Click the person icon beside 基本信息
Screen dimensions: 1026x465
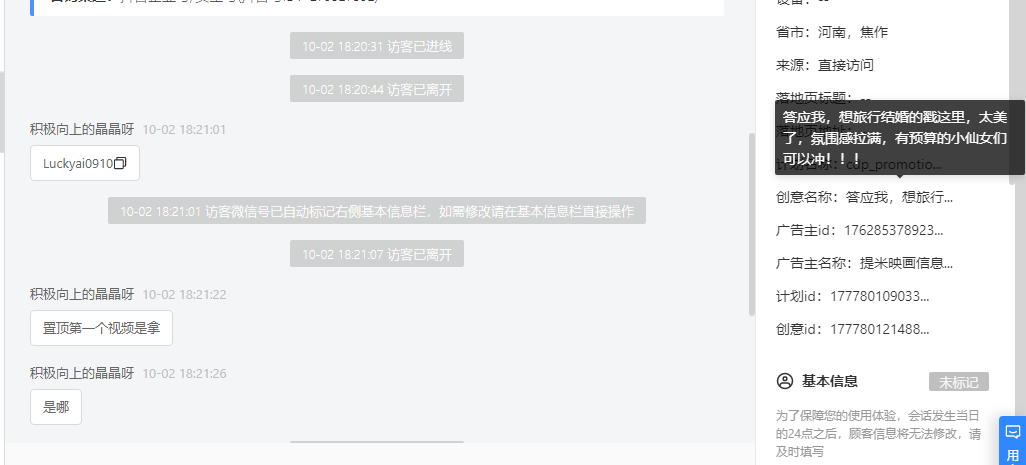[785, 381]
